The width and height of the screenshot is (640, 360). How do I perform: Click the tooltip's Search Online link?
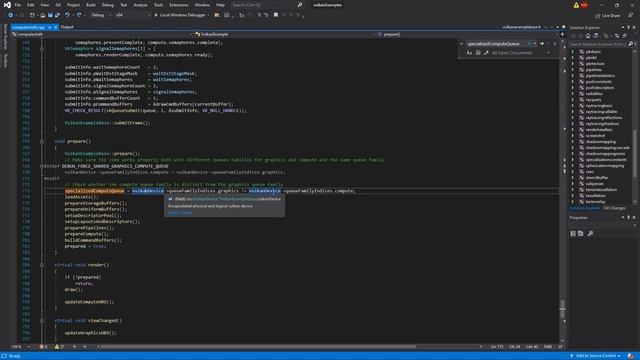coord(180,213)
